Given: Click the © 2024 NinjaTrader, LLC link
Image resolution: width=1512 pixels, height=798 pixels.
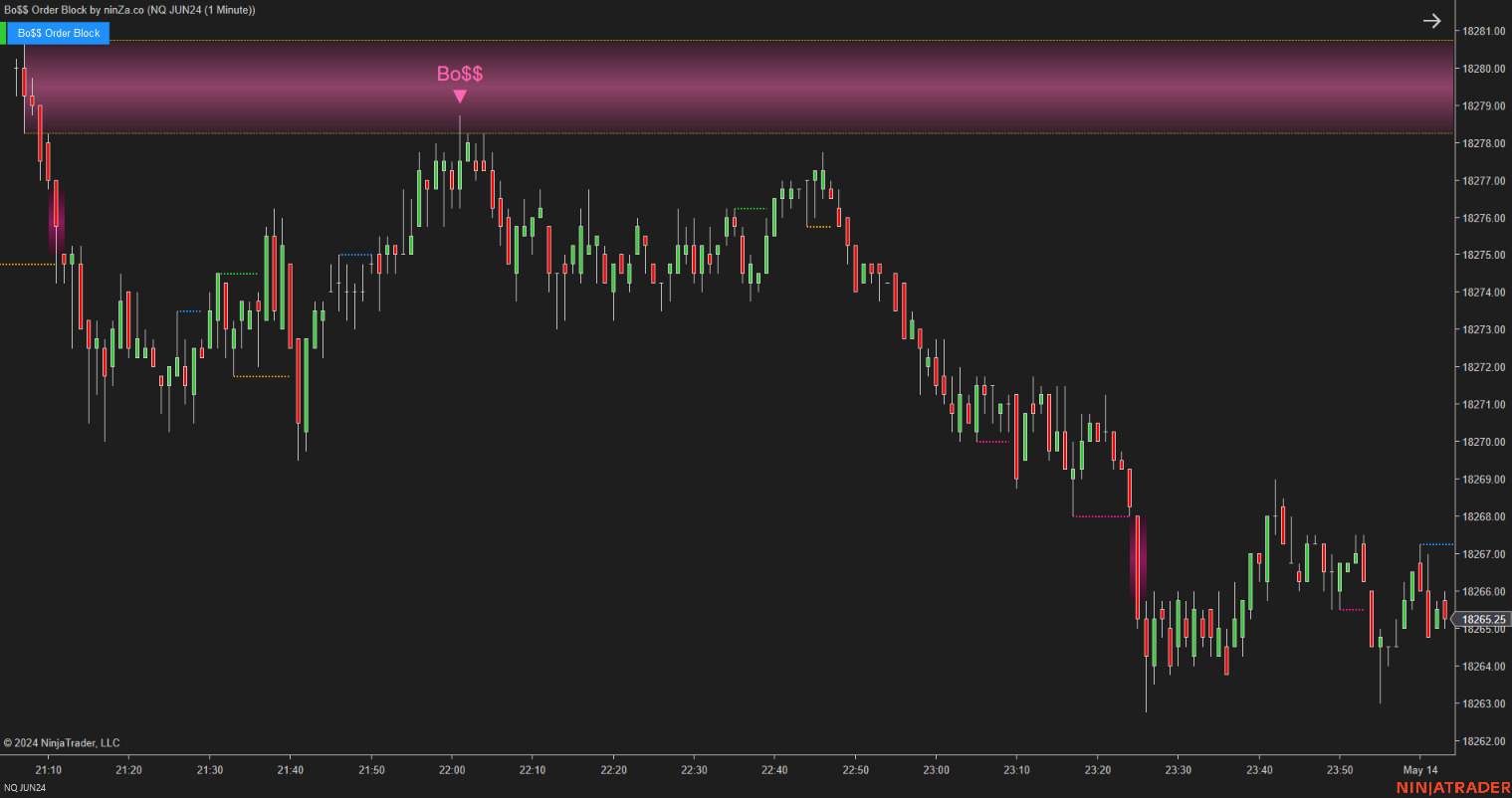Looking at the screenshot, I should click(63, 742).
